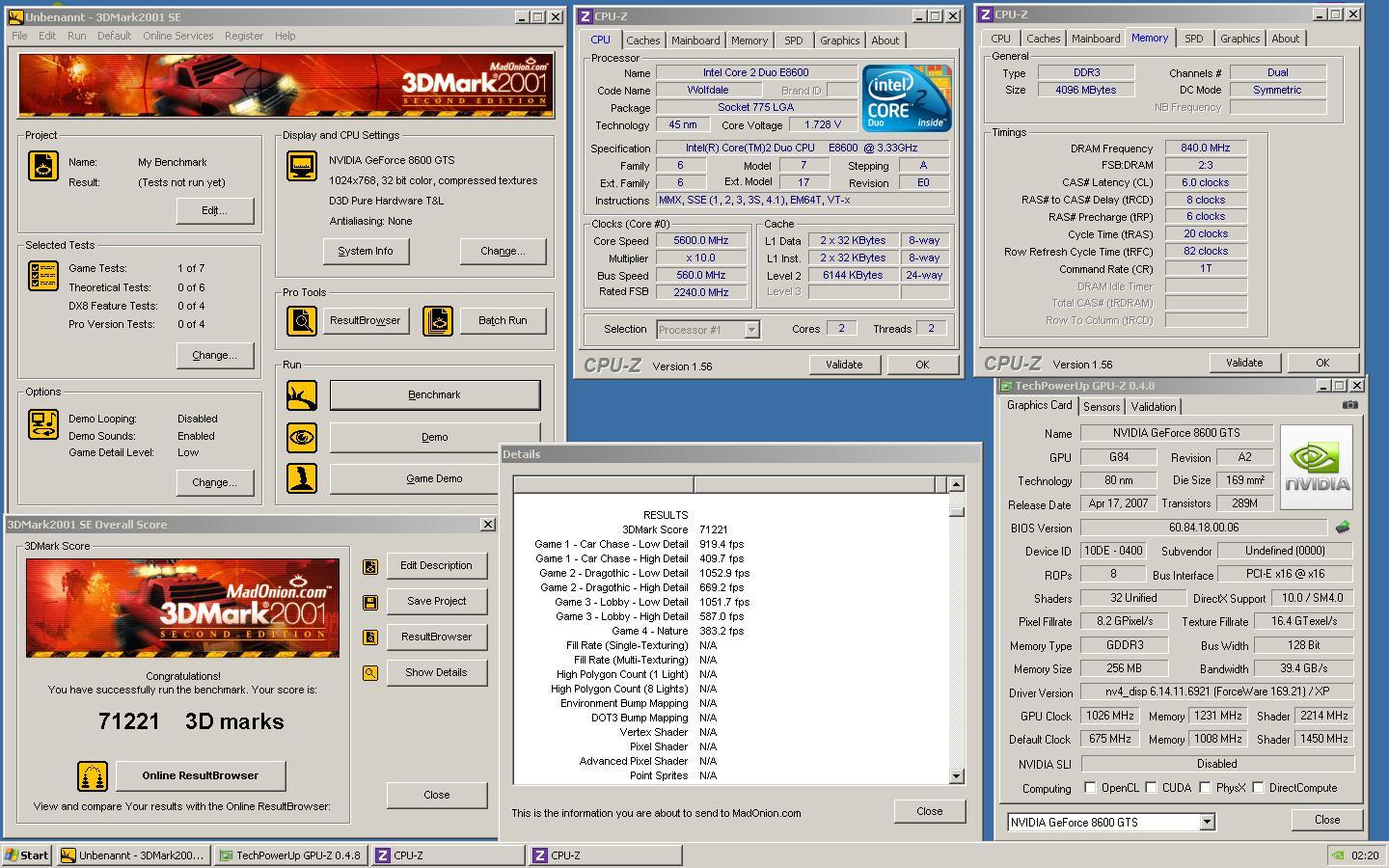Image resolution: width=1389 pixels, height=868 pixels.
Task: Click the System Info button
Action: point(366,251)
